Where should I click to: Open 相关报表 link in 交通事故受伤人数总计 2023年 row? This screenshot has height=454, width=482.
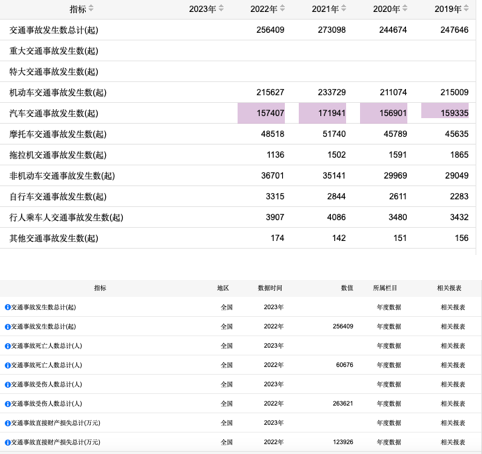click(x=453, y=384)
